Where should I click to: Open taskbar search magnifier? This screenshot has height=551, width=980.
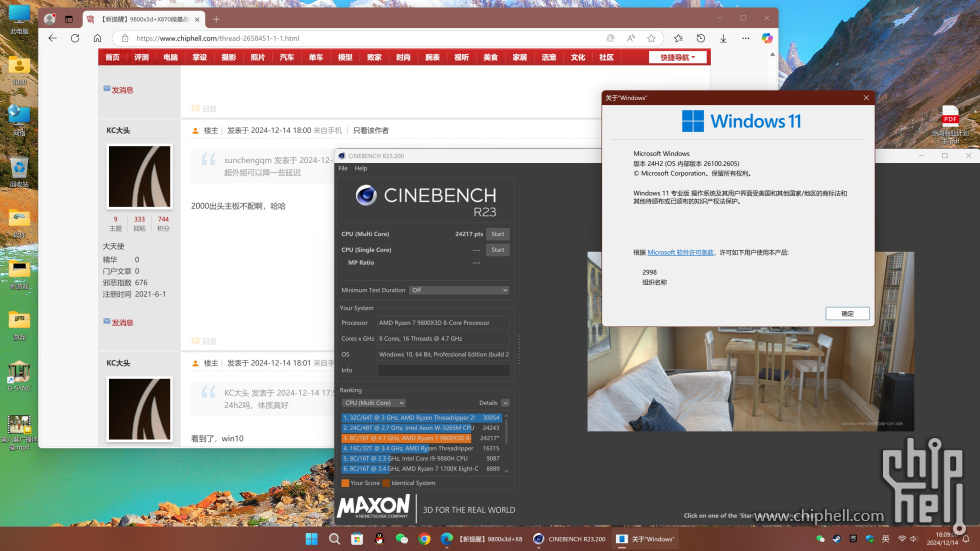[334, 539]
